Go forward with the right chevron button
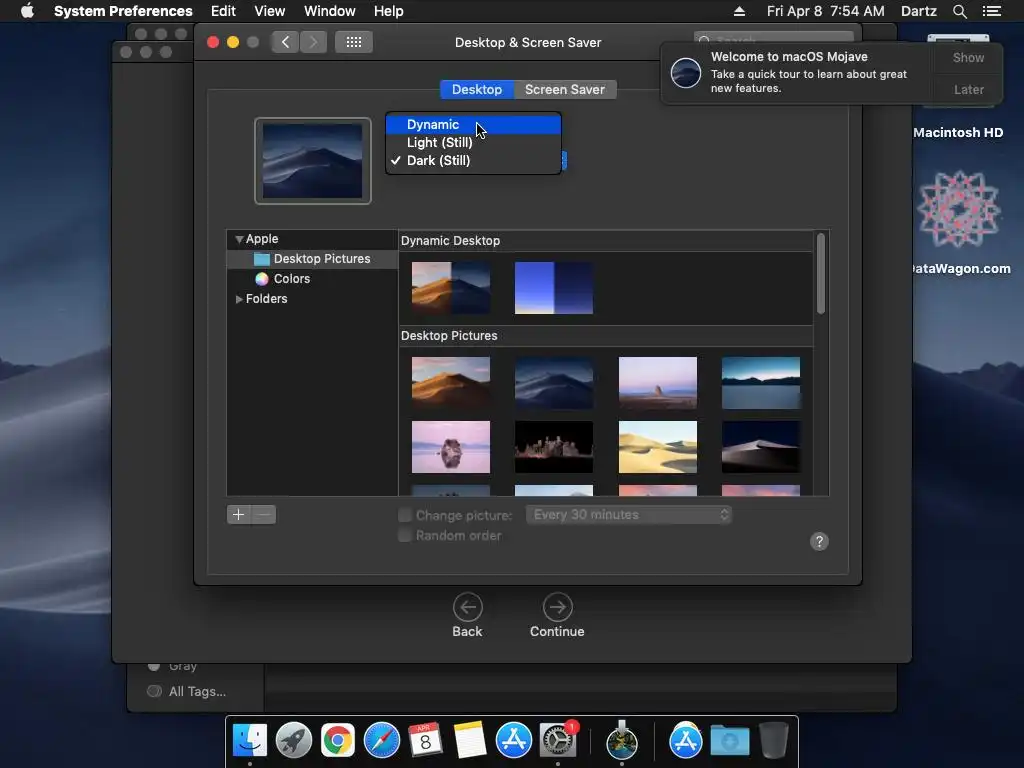Screen dimensions: 1024x768 [x=313, y=42]
